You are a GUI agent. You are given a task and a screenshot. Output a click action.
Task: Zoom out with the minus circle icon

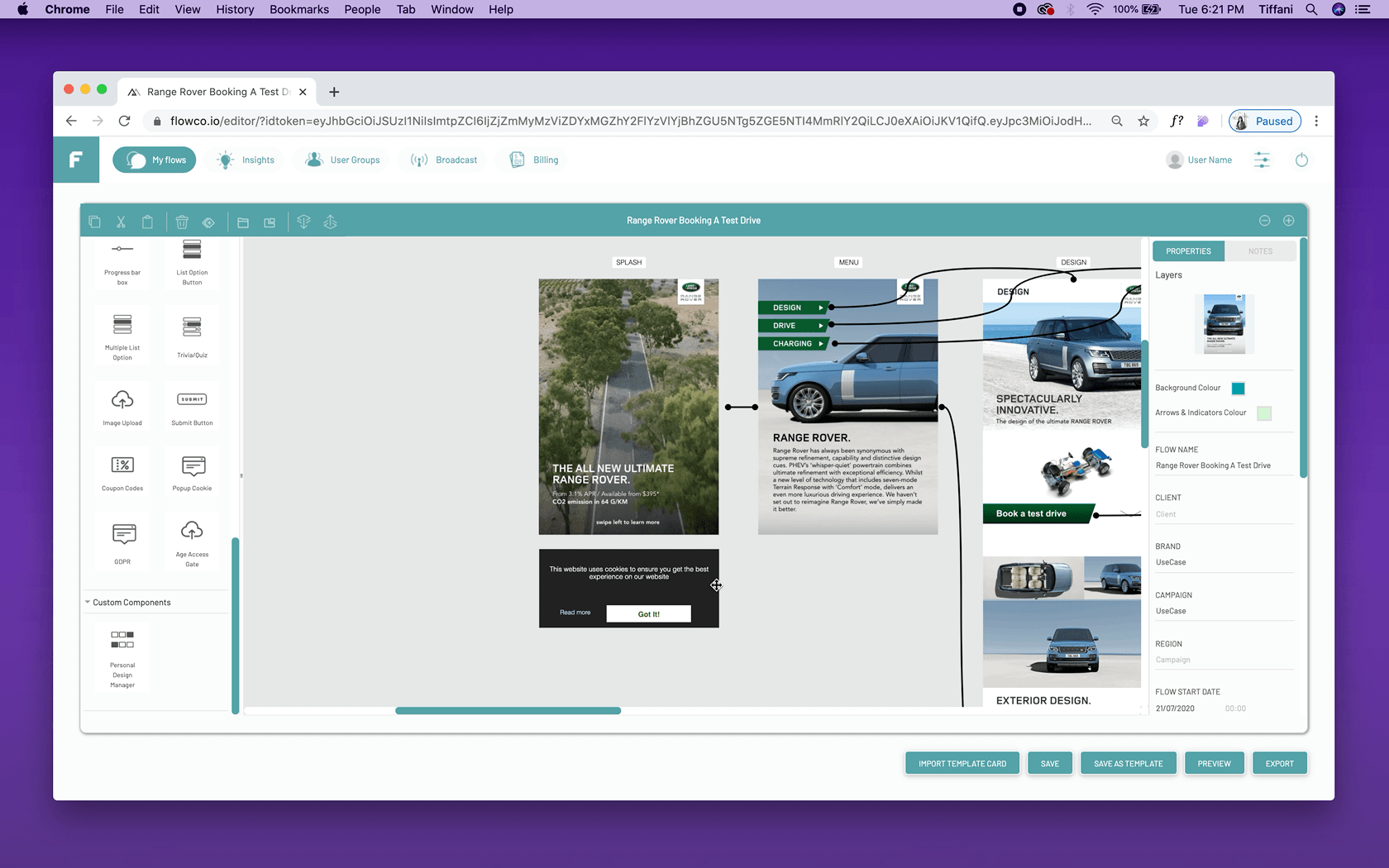(x=1264, y=221)
